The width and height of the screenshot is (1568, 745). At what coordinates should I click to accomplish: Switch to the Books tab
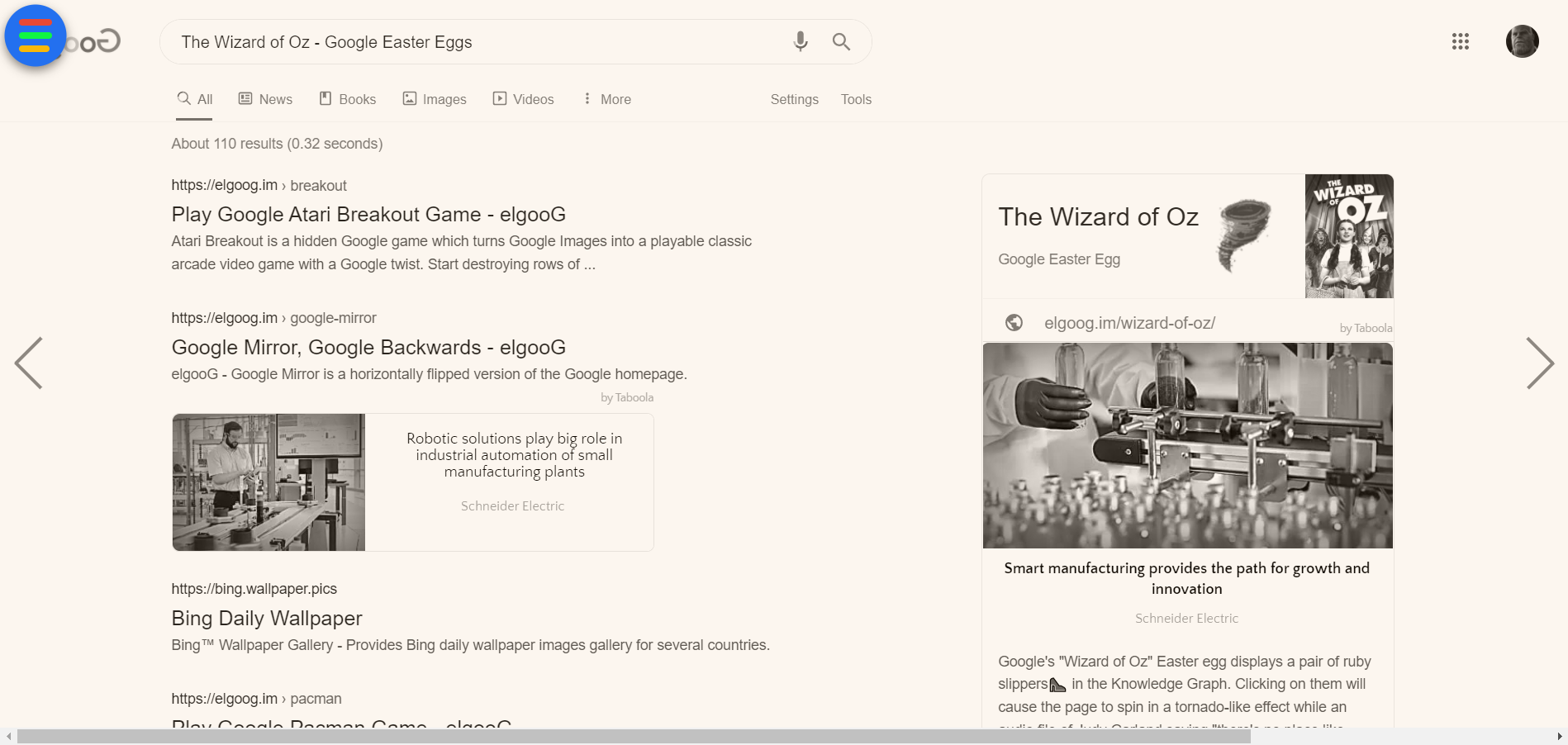348,99
